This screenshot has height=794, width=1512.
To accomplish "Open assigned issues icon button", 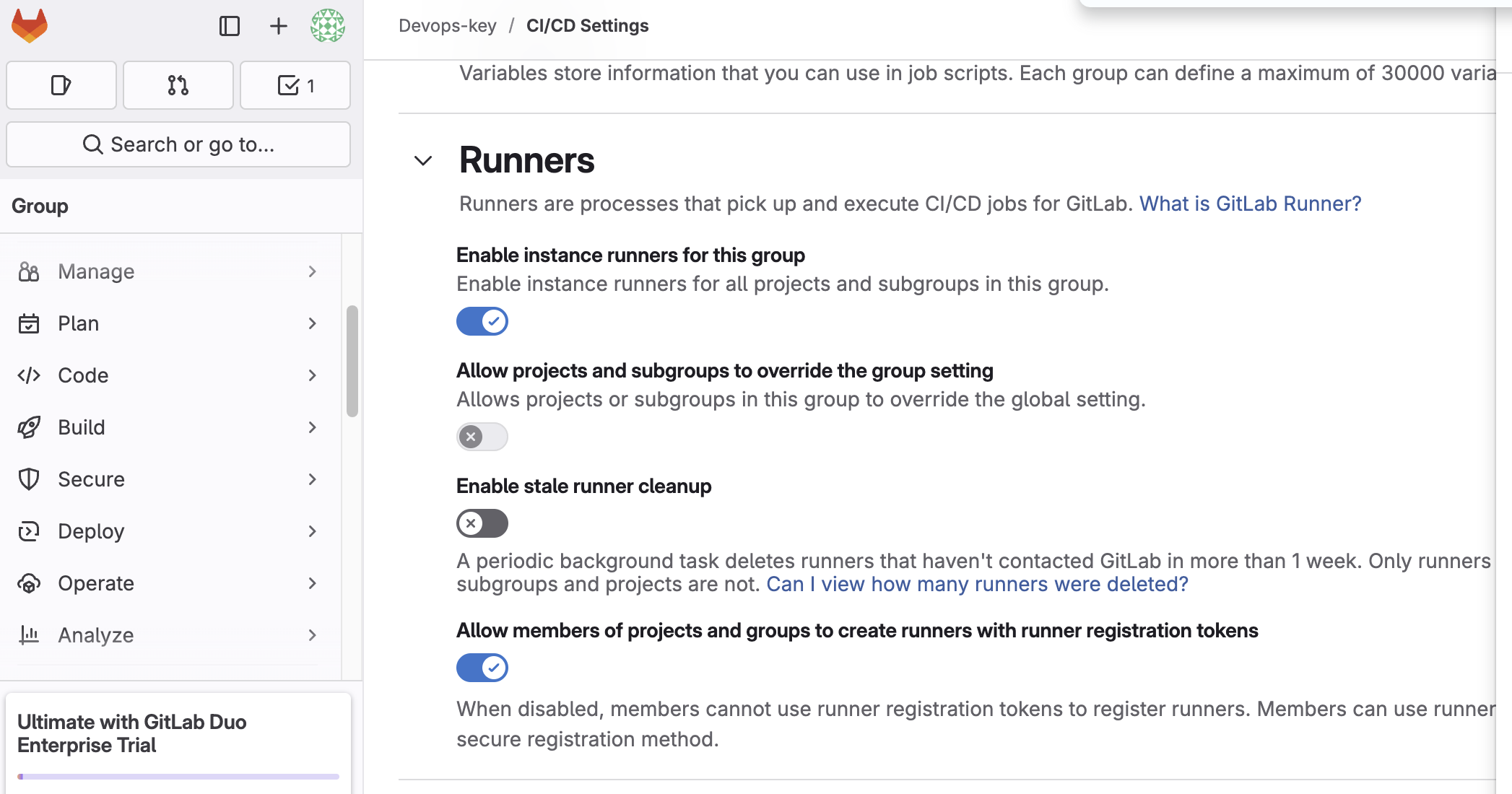I will 61,85.
